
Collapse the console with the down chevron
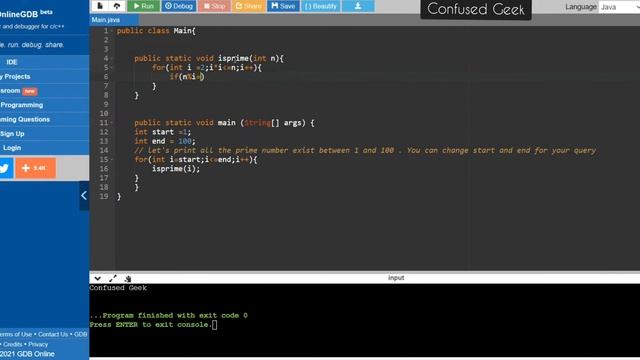coord(98,278)
